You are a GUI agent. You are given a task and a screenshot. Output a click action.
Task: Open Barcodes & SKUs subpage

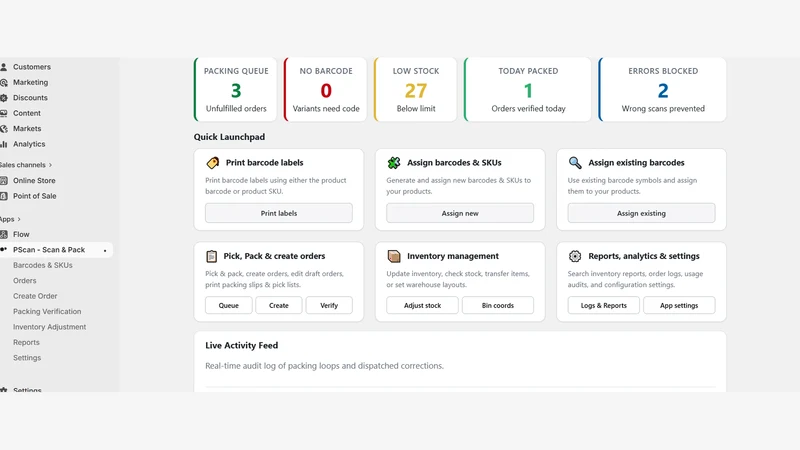tap(43, 265)
